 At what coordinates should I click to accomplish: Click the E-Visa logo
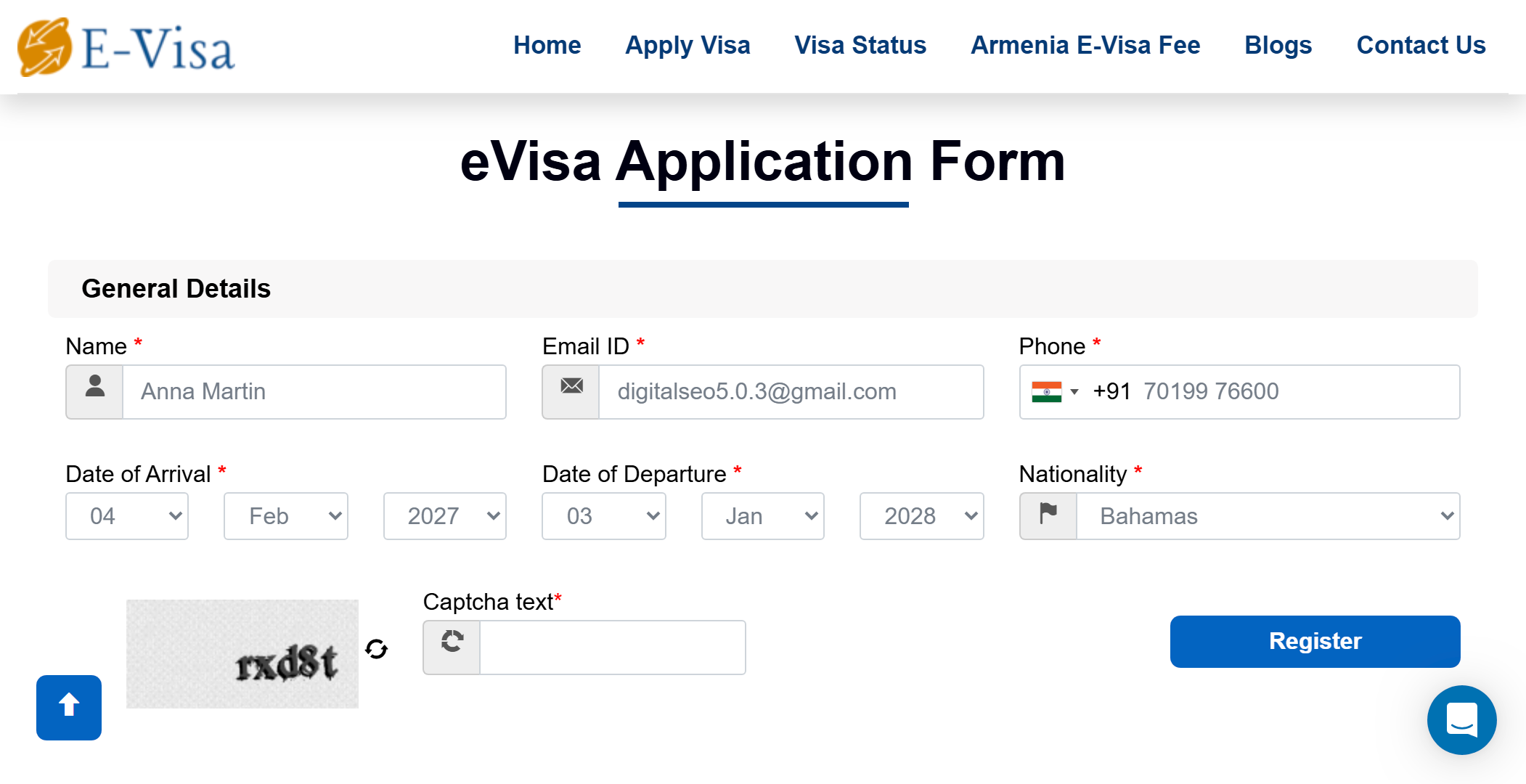[126, 48]
